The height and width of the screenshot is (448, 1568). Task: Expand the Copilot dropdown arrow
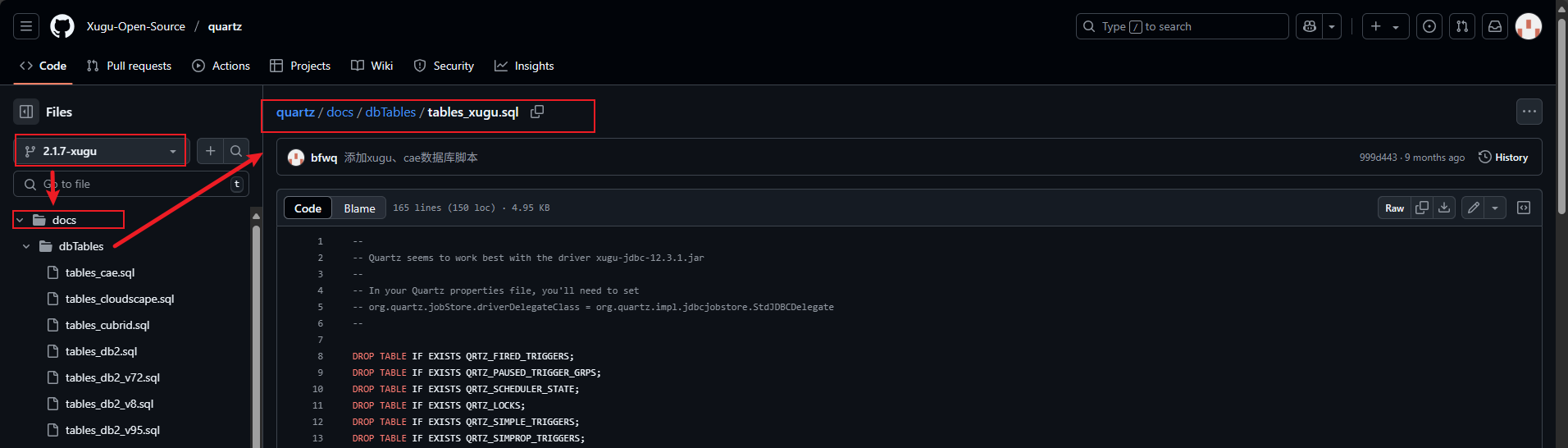(1332, 26)
